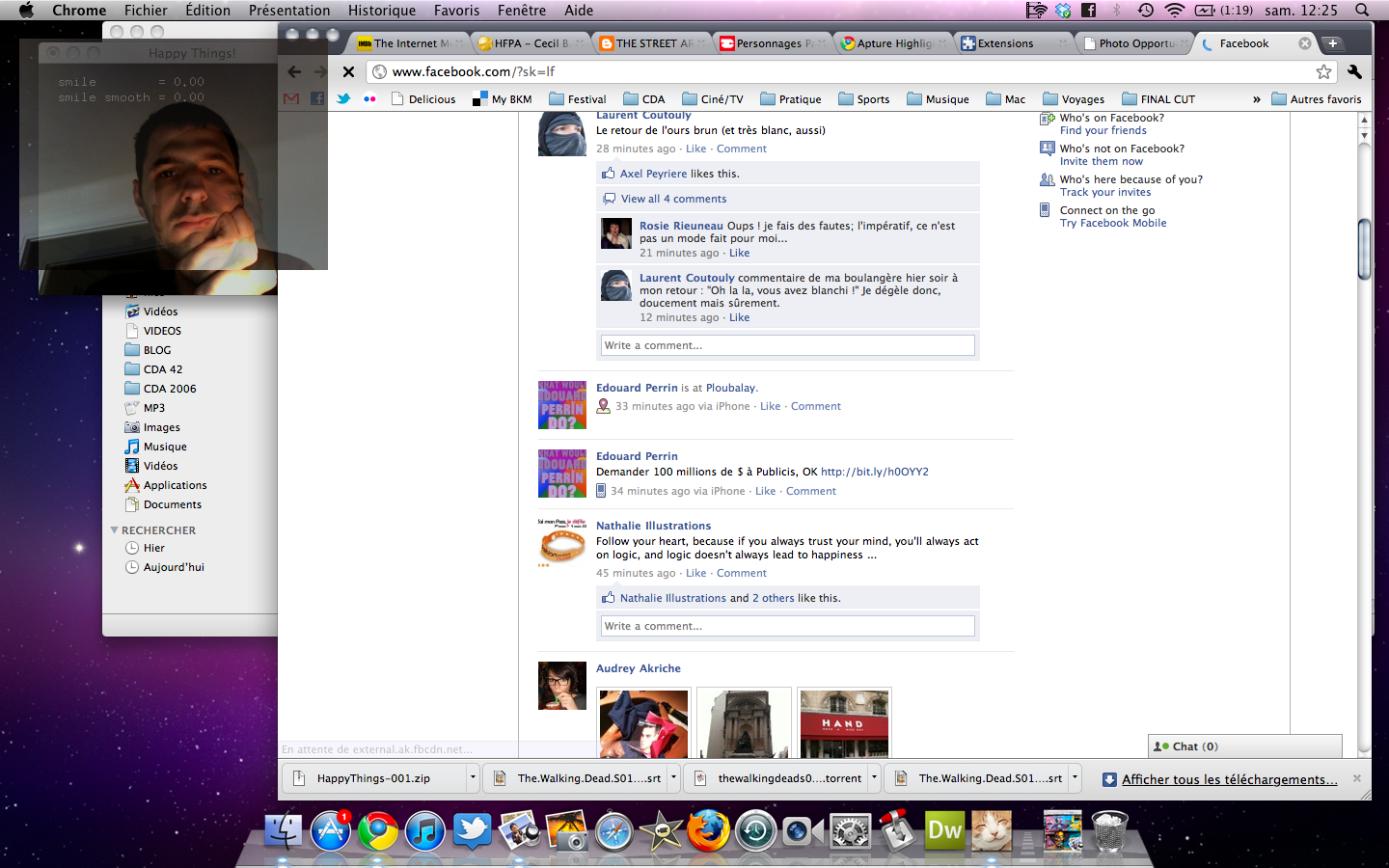Viewport: 1389px width, 868px height.
Task: Click the Flickr bookmark icon
Action: 369,98
